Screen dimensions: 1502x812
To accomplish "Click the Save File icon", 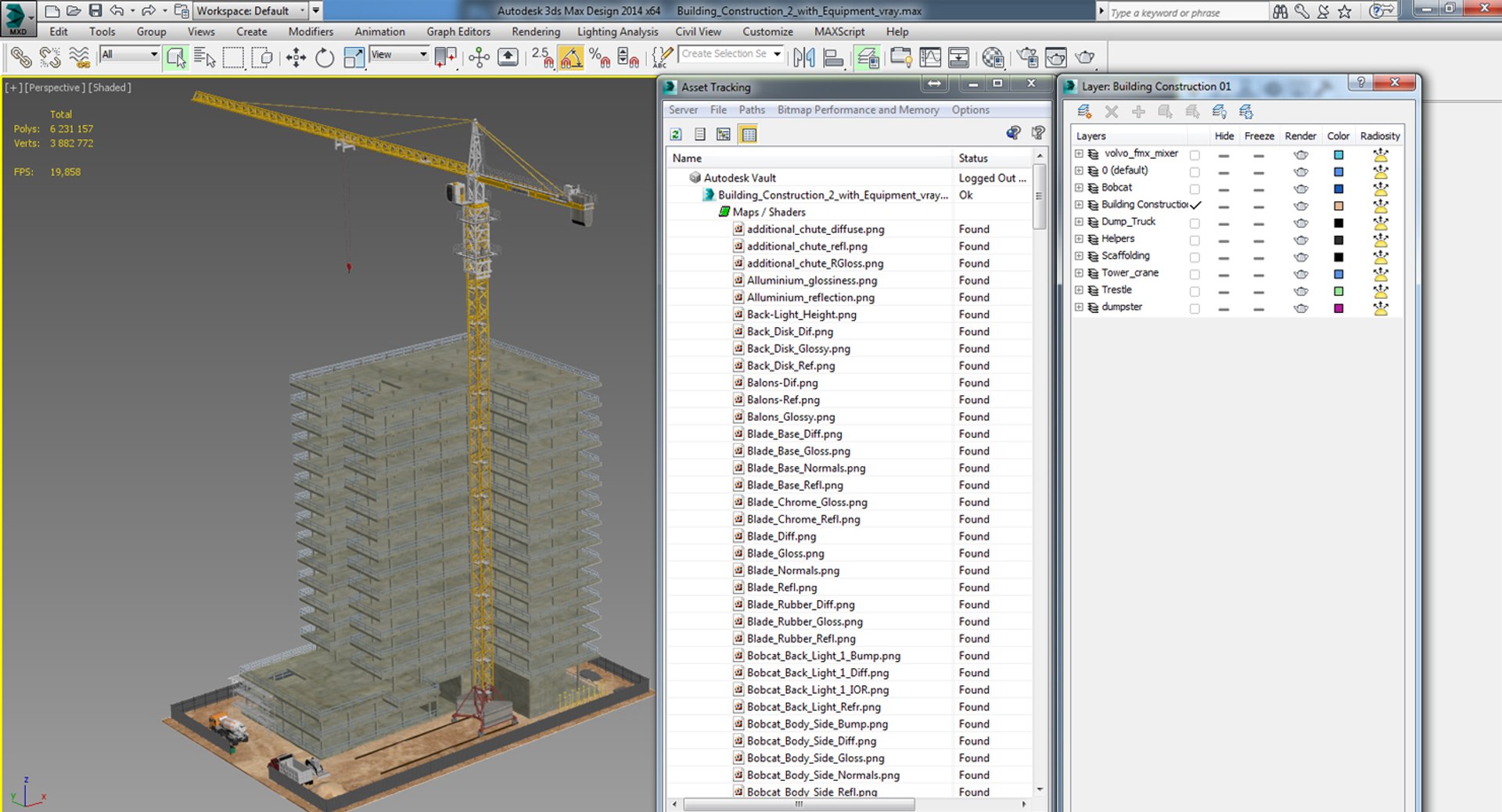I will [x=95, y=11].
